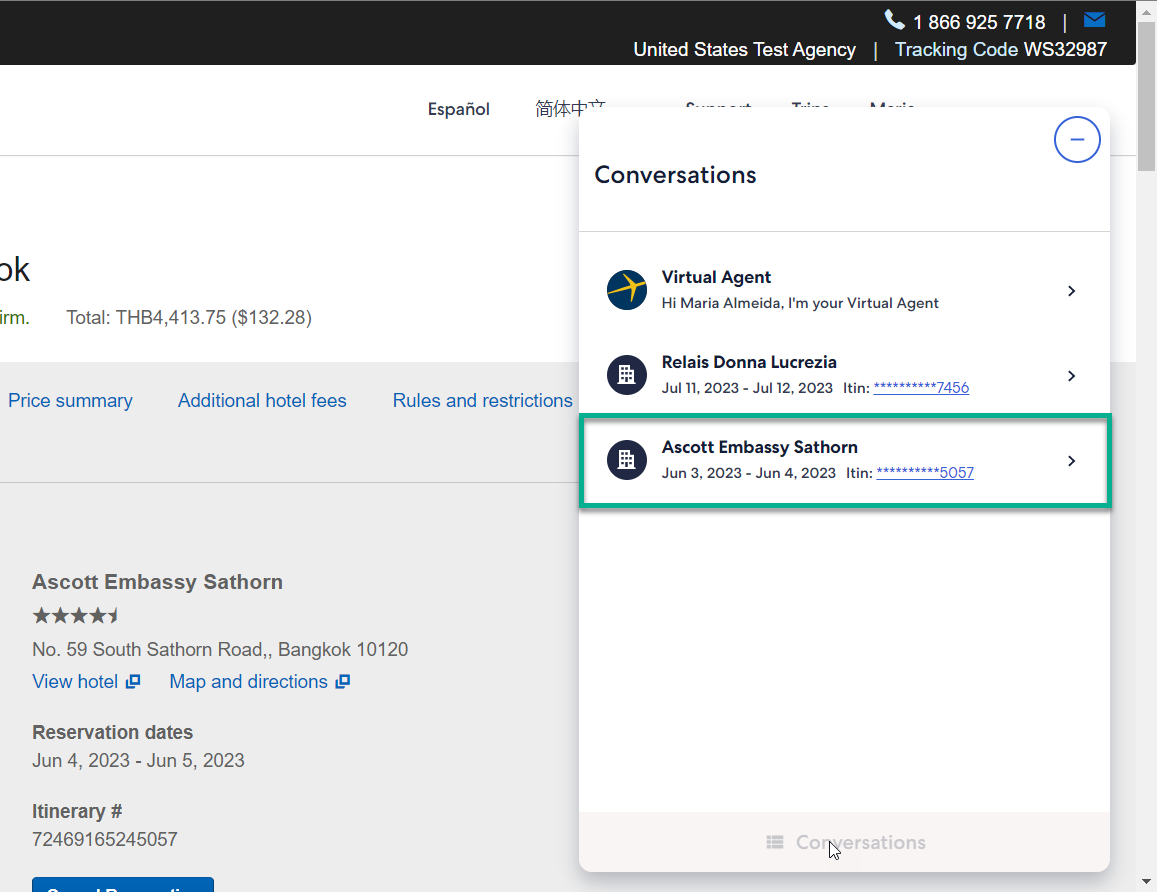Open the Relais Donna Lucrezia conversation
The width and height of the screenshot is (1157, 892).
(844, 375)
